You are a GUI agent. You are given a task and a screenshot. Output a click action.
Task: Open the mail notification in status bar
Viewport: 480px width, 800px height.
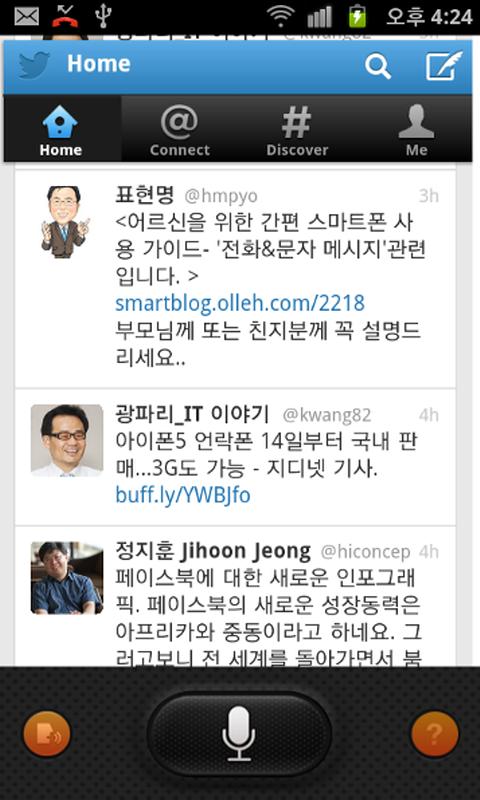(27, 17)
